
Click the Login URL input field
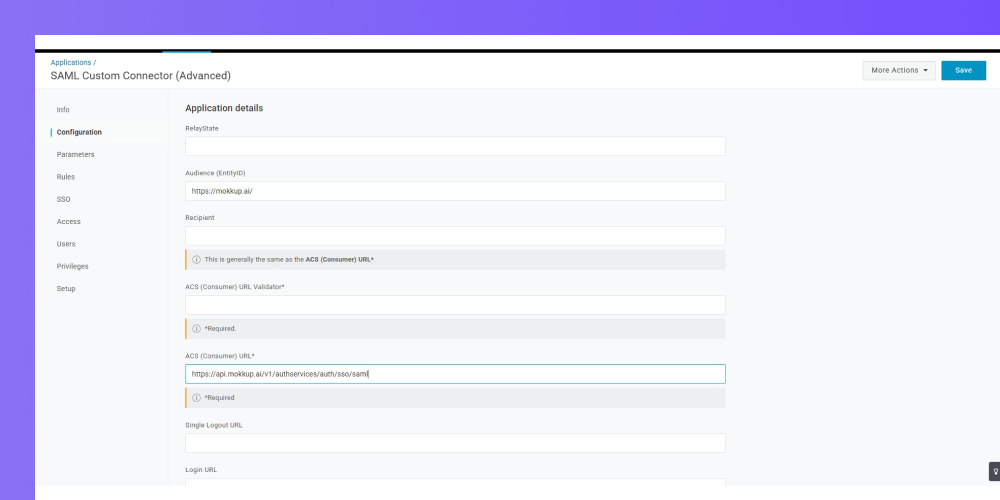pos(455,483)
